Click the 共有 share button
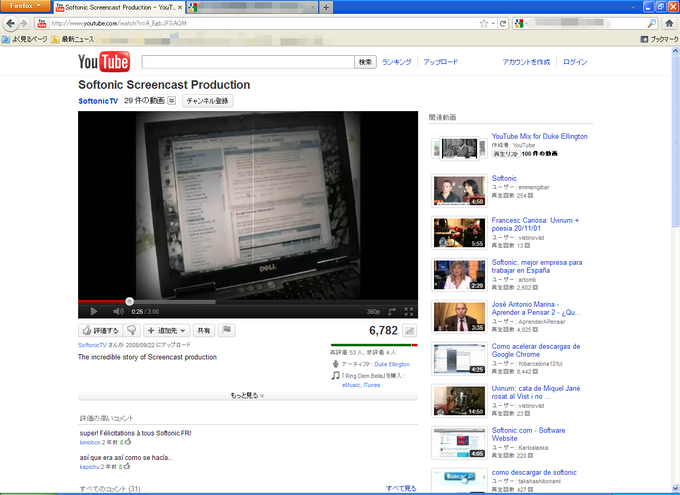Image resolution: width=680 pixels, height=495 pixels. coord(203,331)
